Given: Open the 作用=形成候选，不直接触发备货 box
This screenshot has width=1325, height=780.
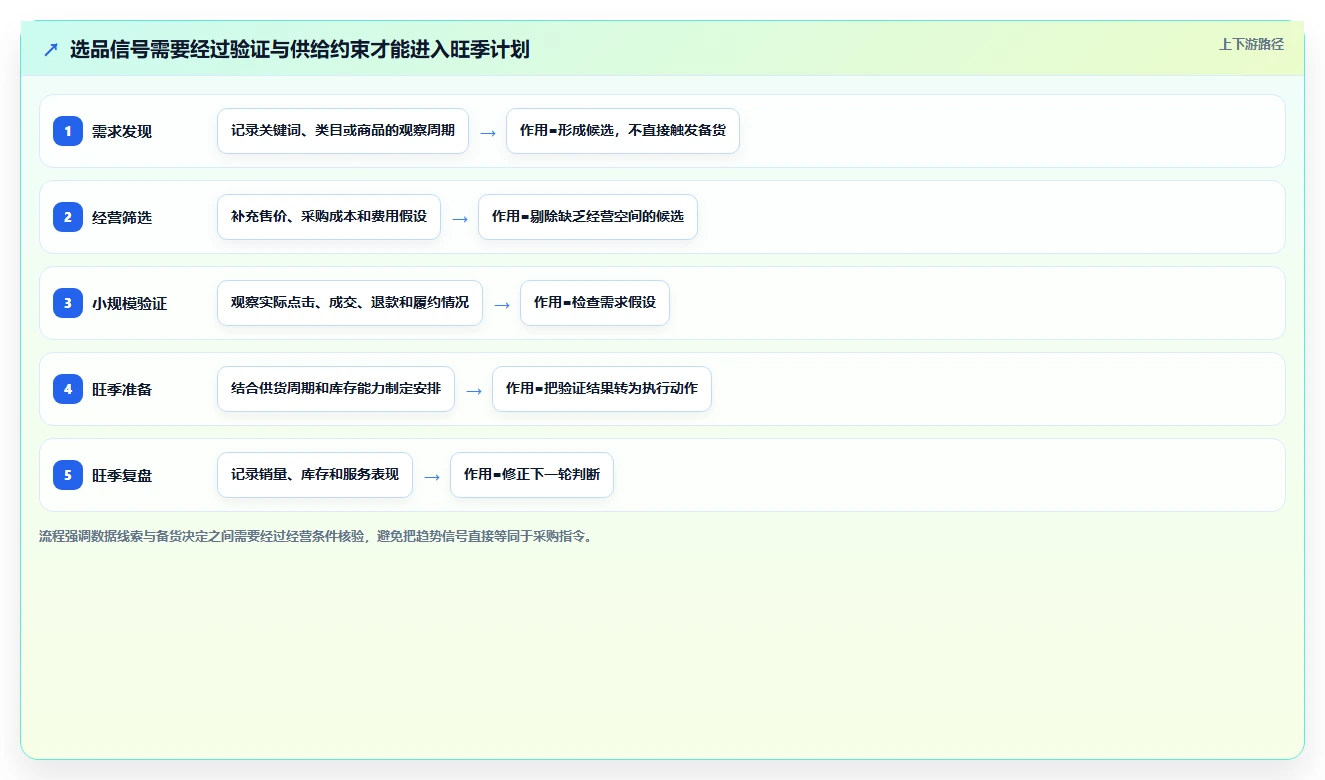Looking at the screenshot, I should point(623,131).
